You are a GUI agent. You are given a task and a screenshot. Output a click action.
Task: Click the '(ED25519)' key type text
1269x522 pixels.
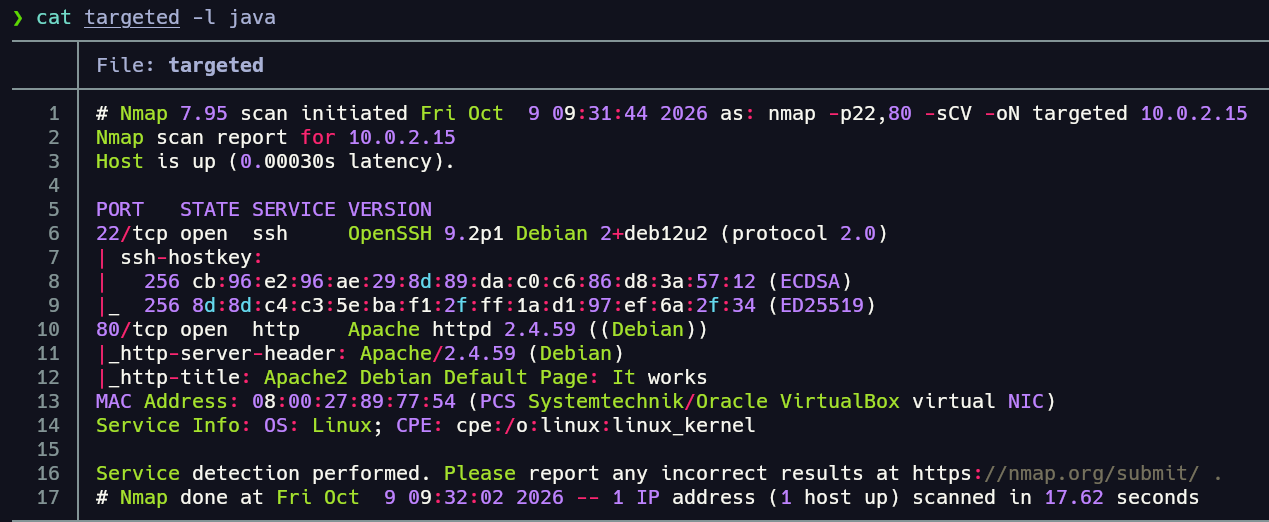822,305
